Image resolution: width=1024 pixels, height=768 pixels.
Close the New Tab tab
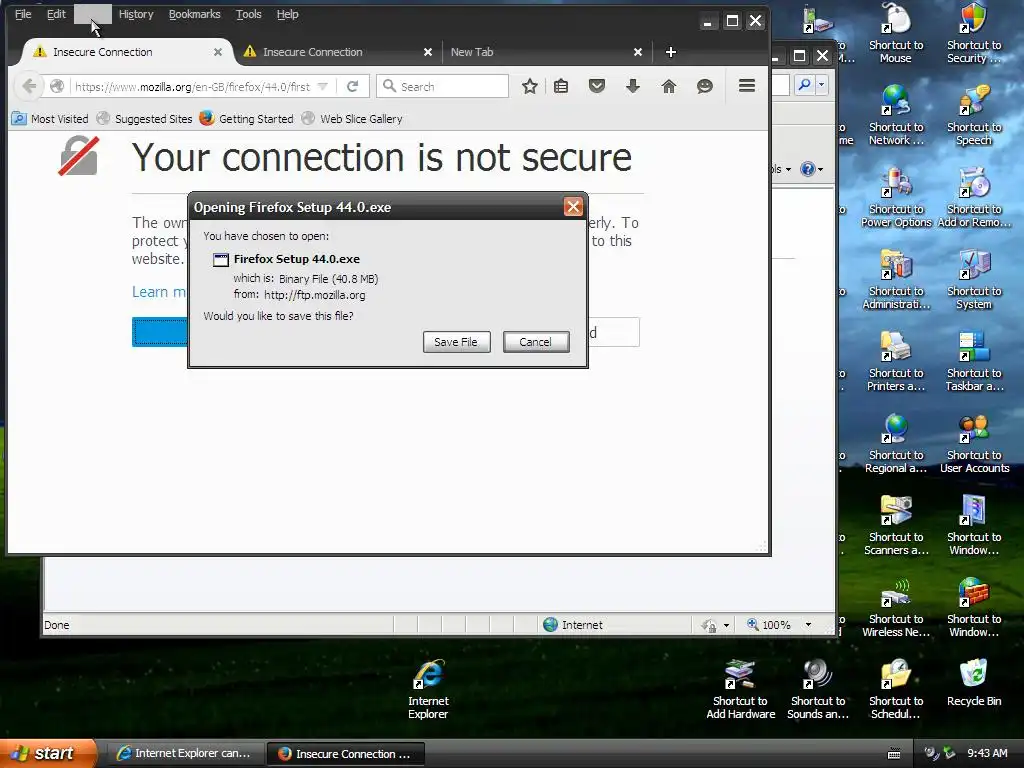(638, 52)
